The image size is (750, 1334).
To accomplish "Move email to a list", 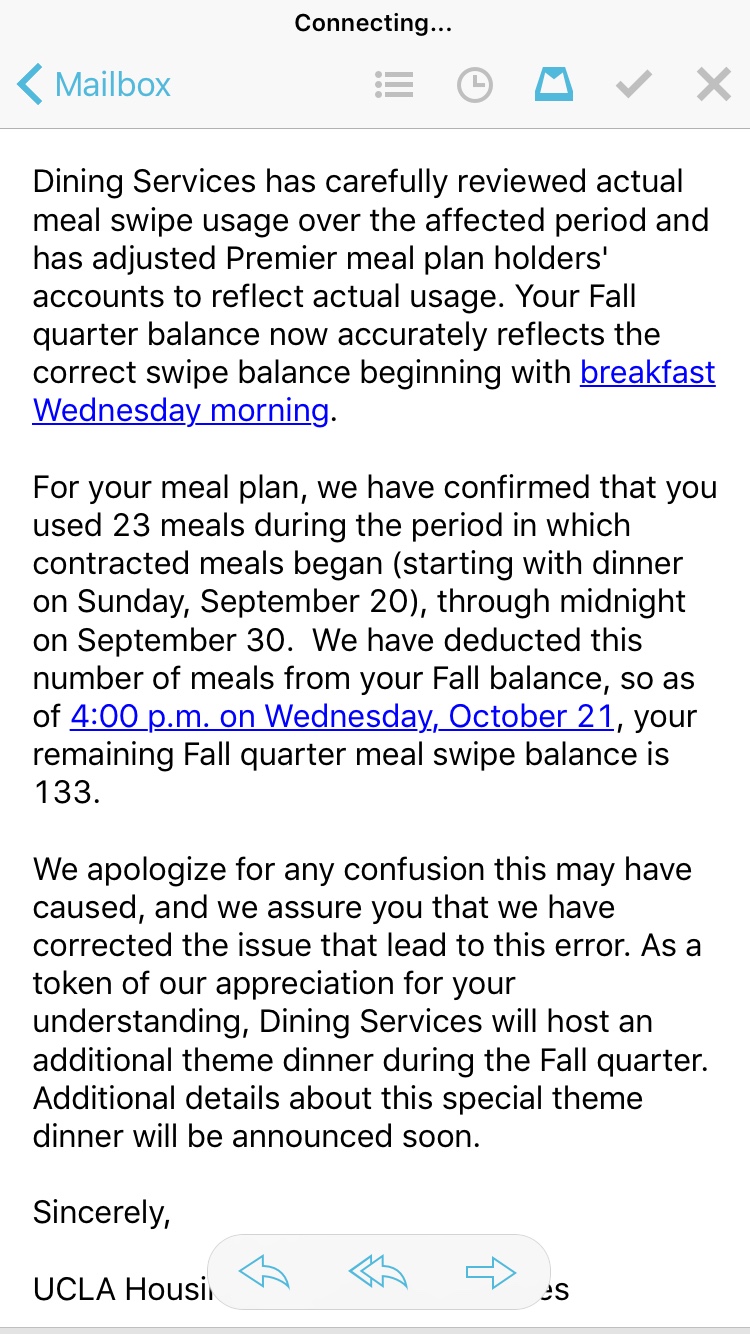I will click(x=394, y=85).
